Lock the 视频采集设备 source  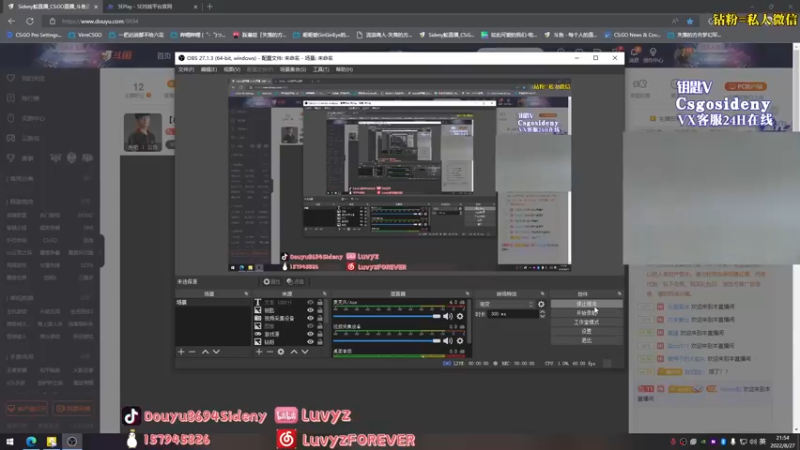pyautogui.click(x=320, y=318)
